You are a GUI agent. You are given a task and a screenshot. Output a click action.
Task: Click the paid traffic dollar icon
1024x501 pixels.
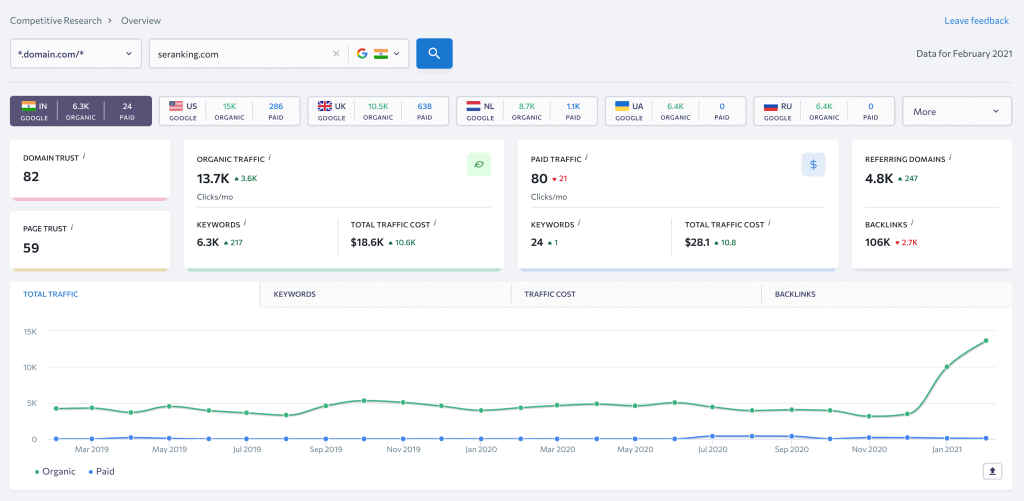point(813,165)
